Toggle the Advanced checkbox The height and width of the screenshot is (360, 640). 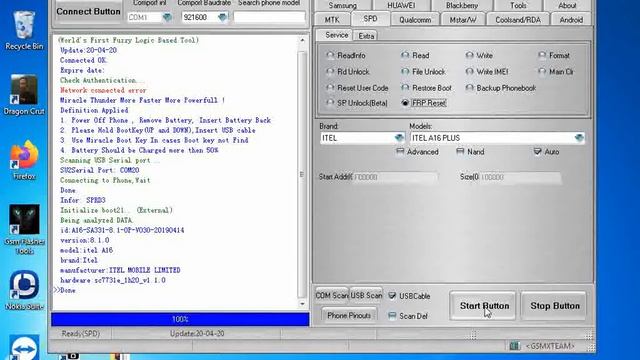pos(400,151)
